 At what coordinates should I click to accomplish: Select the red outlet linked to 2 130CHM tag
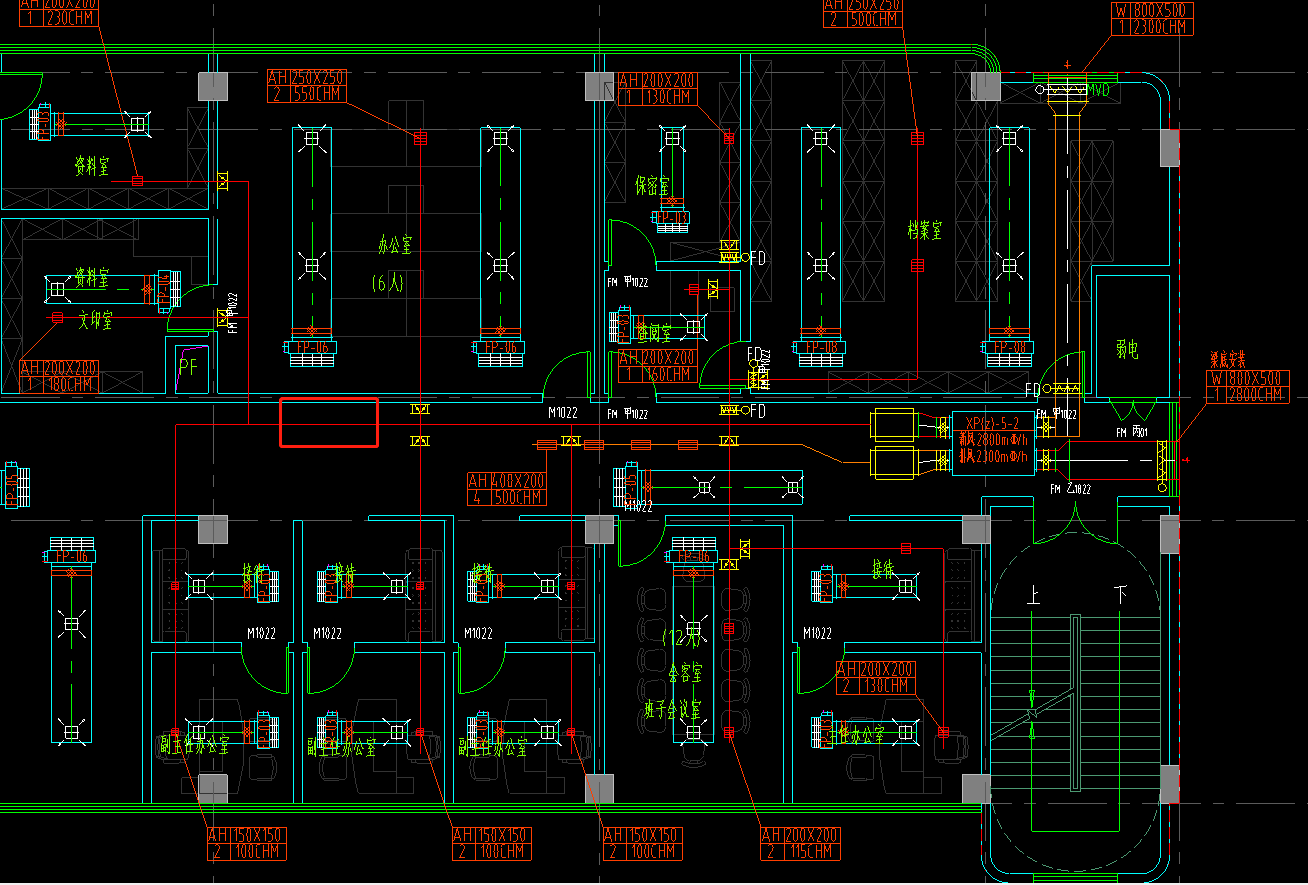(942, 733)
